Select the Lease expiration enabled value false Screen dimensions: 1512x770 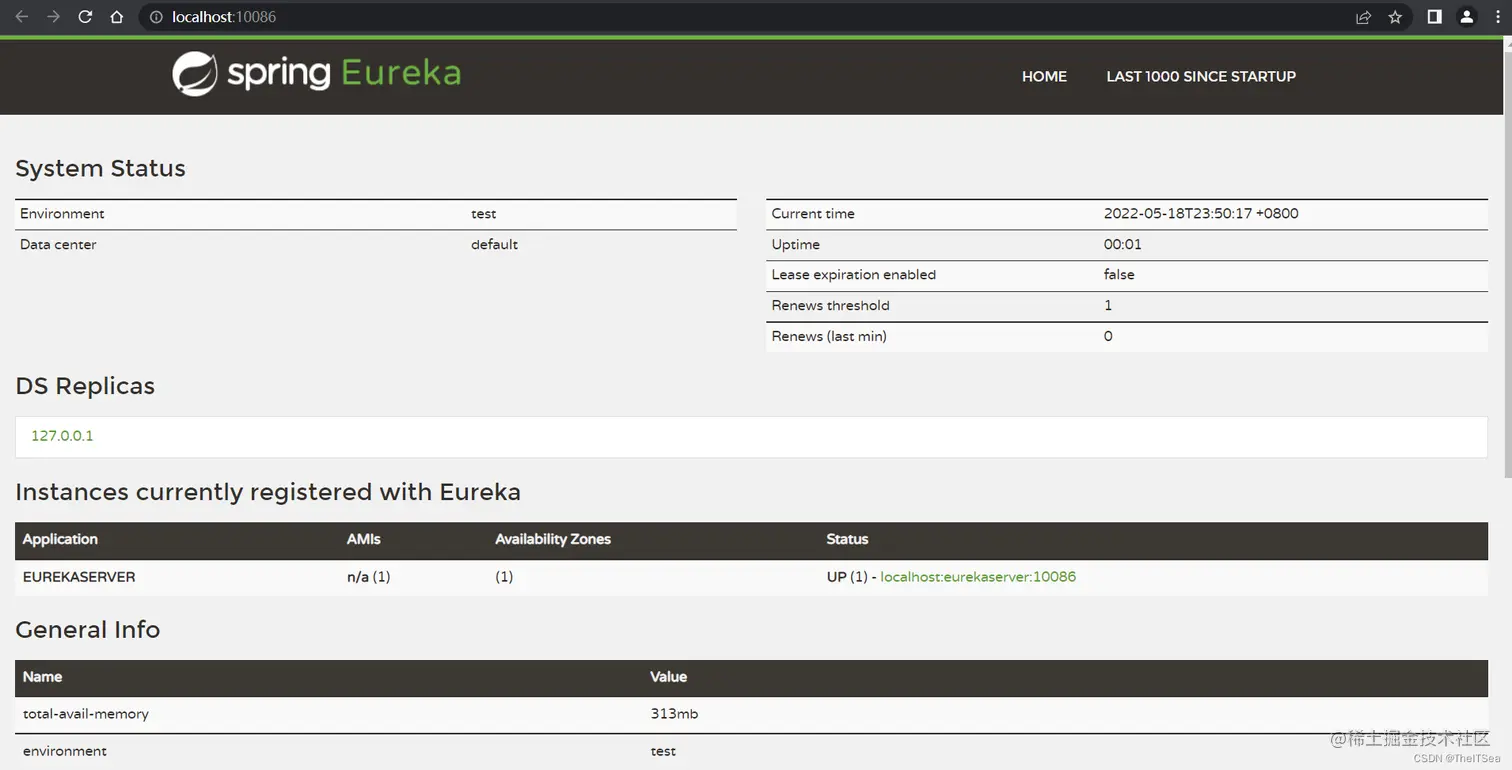tap(1119, 275)
